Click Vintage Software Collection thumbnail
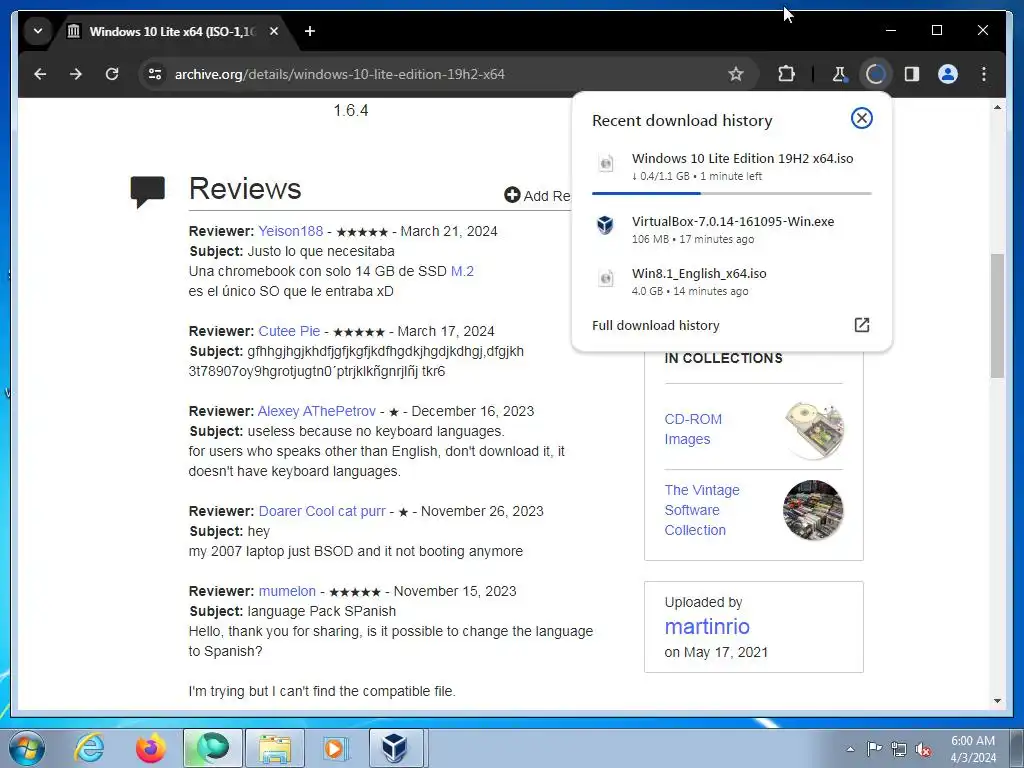Screen dimensions: 1024x768 813,510
